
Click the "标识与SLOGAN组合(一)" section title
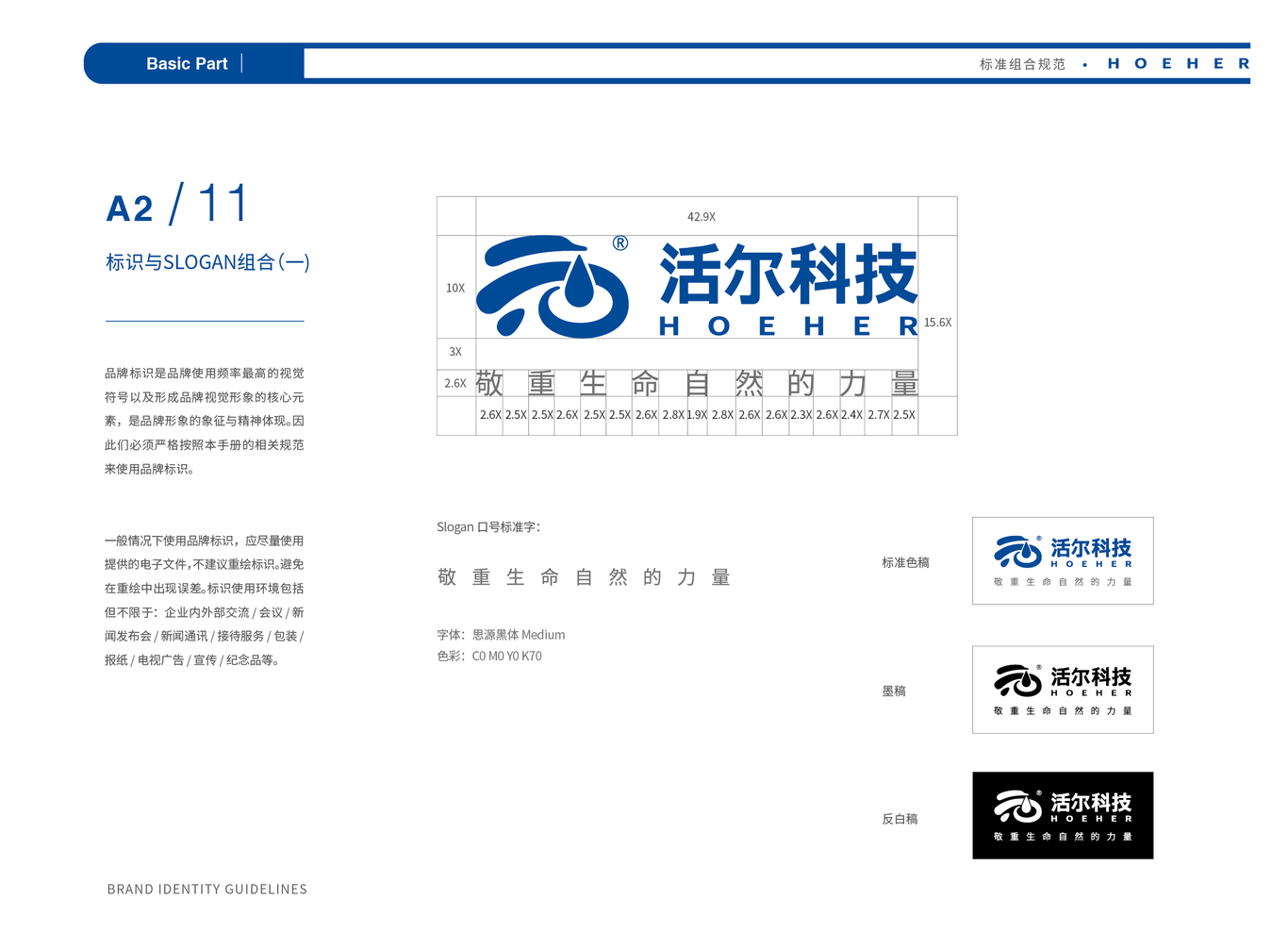[207, 262]
